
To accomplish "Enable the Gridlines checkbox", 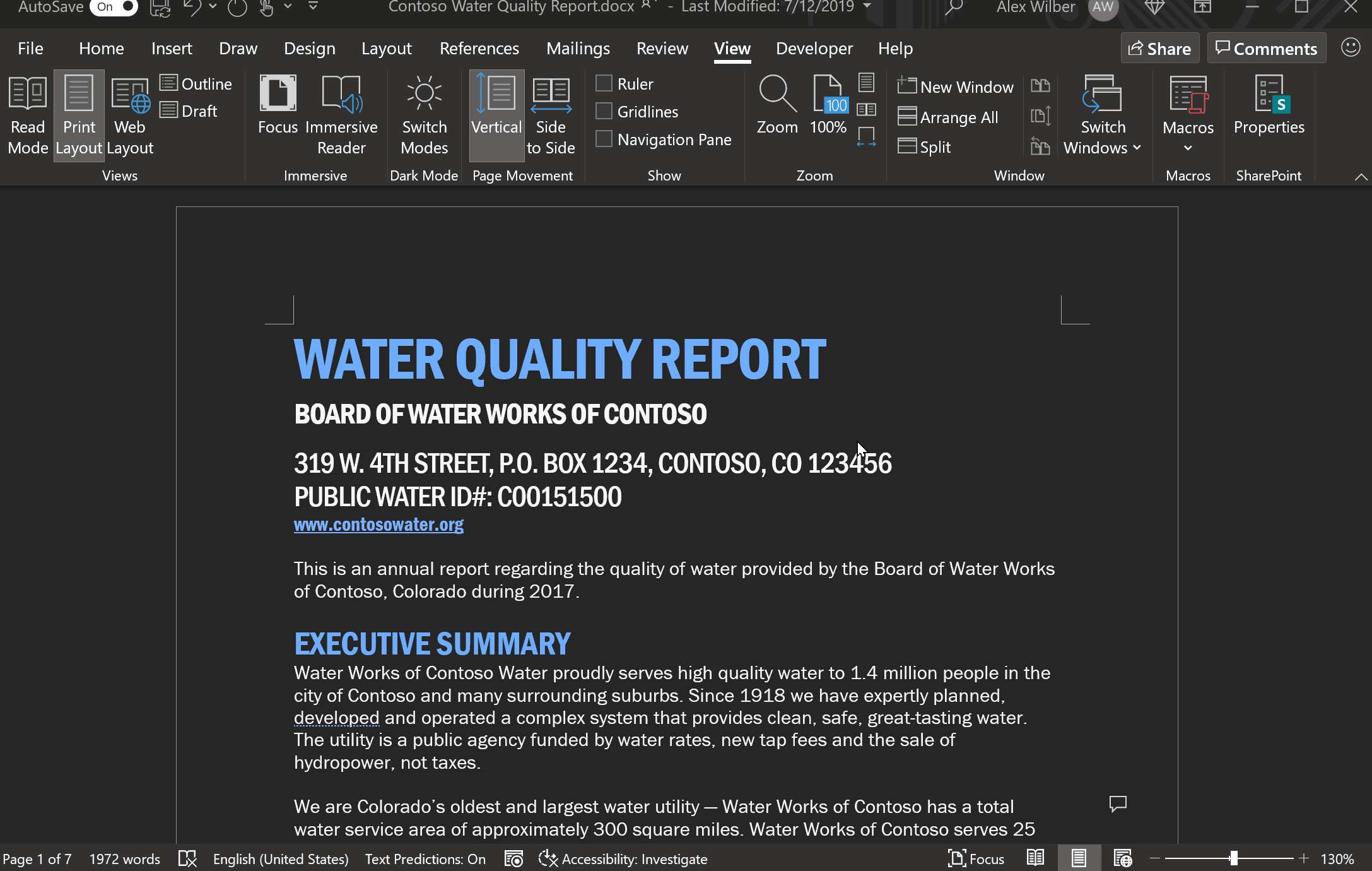I will click(x=604, y=111).
